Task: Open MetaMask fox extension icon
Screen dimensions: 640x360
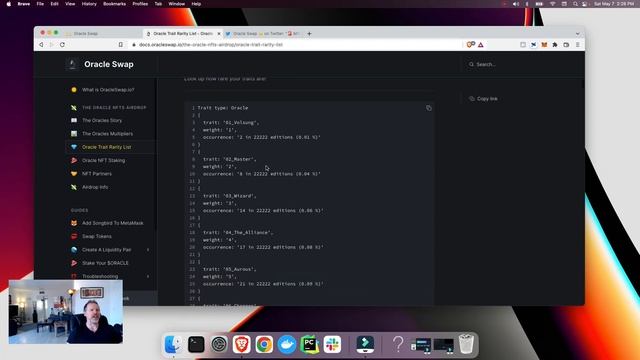Action: 544,44
